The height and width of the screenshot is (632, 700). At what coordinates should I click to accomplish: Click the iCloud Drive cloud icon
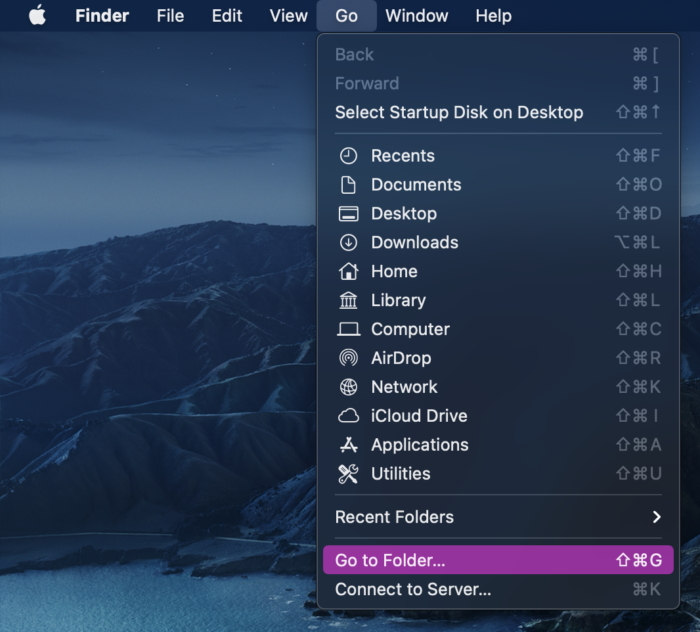click(348, 416)
